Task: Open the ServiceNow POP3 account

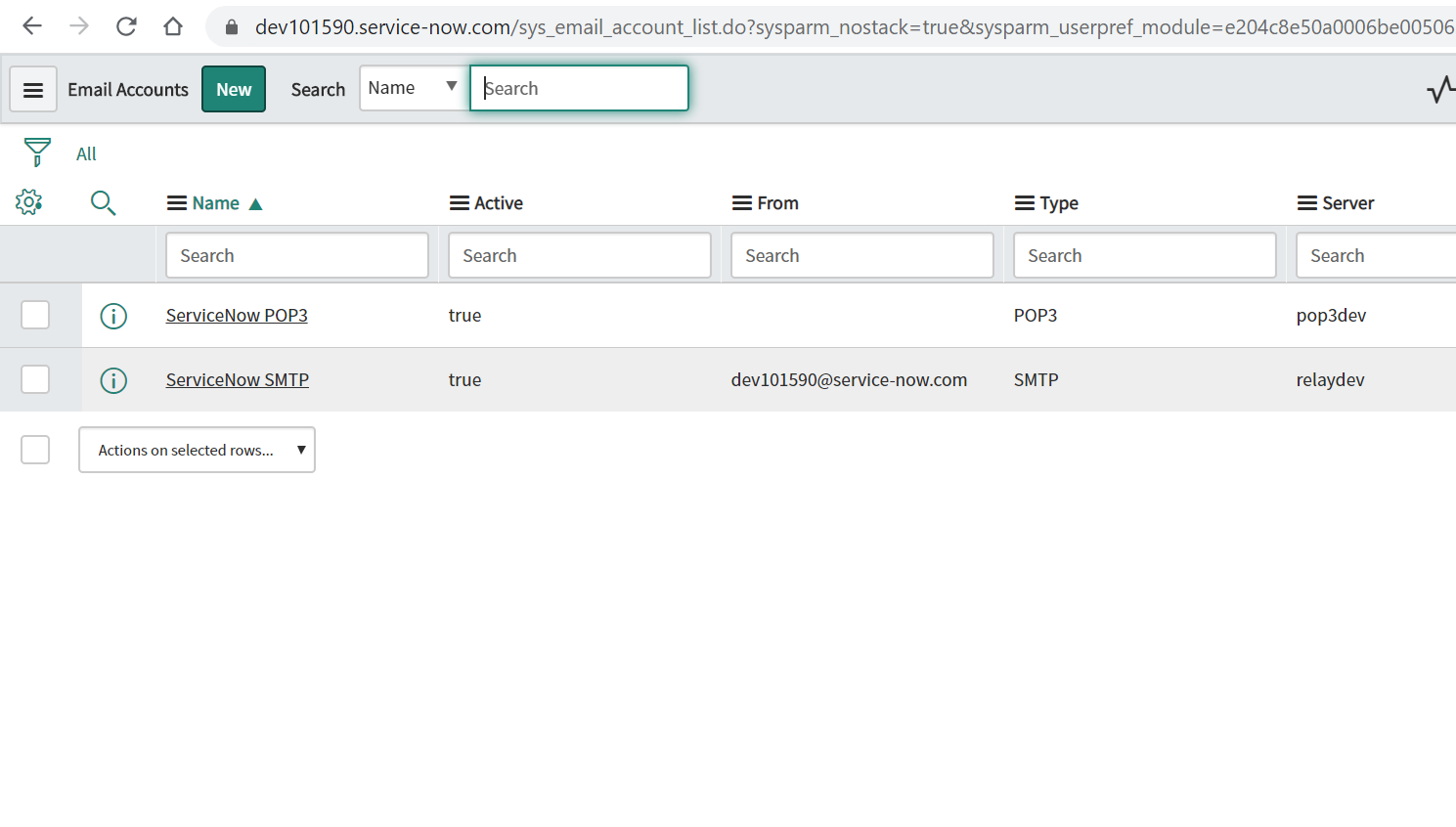Action: tap(237, 316)
